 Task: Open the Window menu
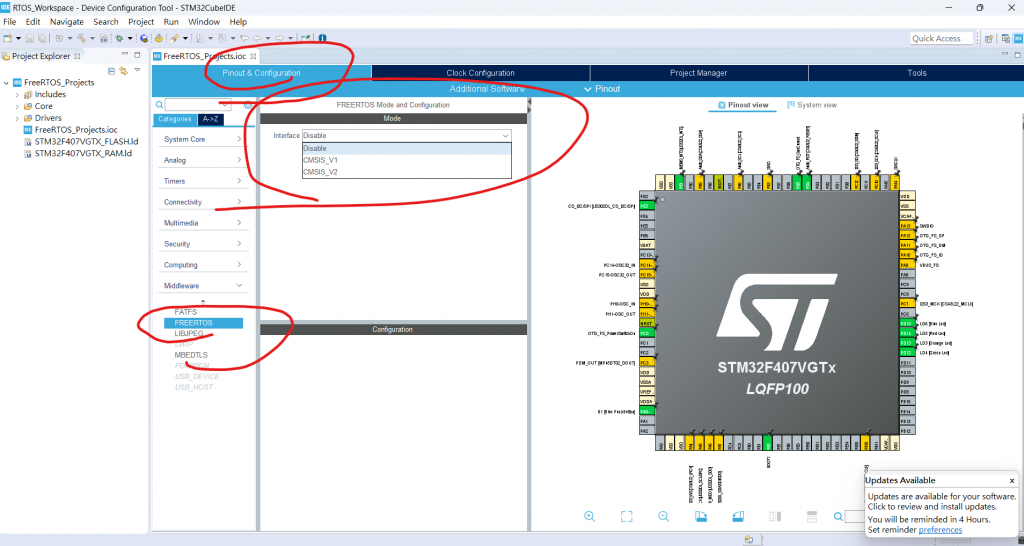coord(204,22)
